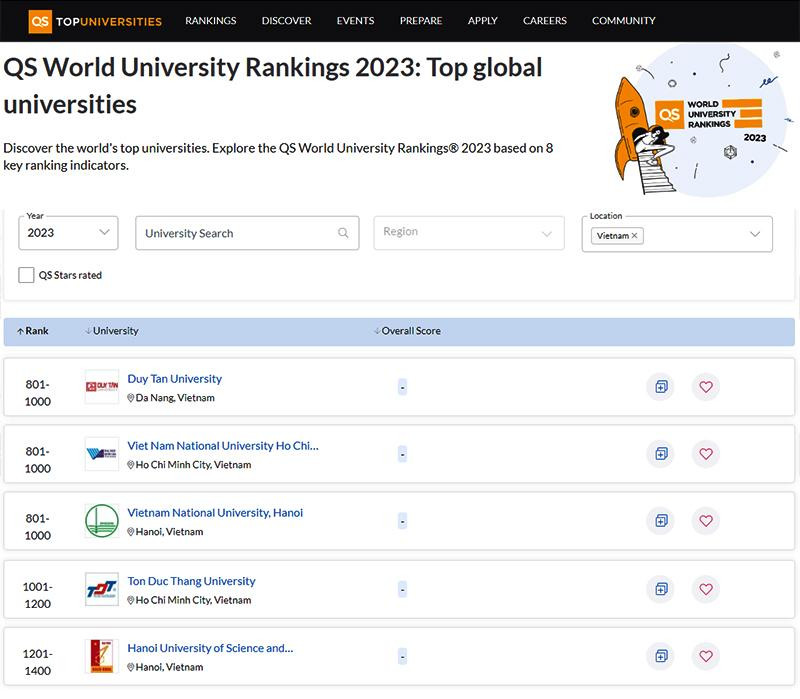Click the University Search input field
This screenshot has width=800, height=699.
[x=235, y=233]
